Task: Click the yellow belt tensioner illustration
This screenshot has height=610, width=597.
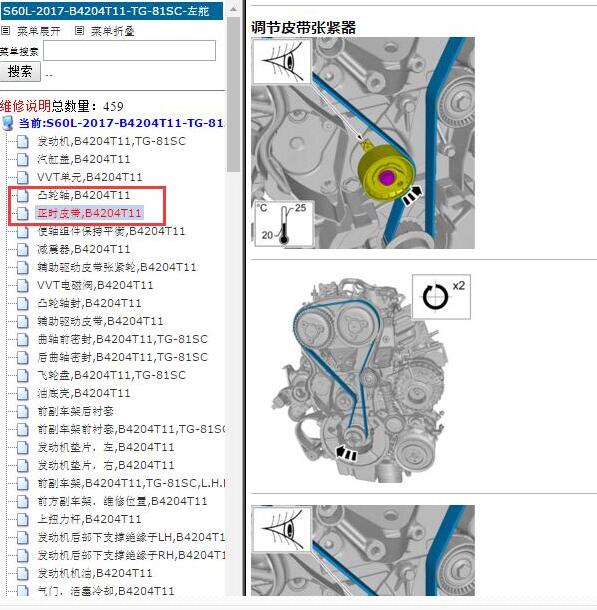Action: coord(363,143)
